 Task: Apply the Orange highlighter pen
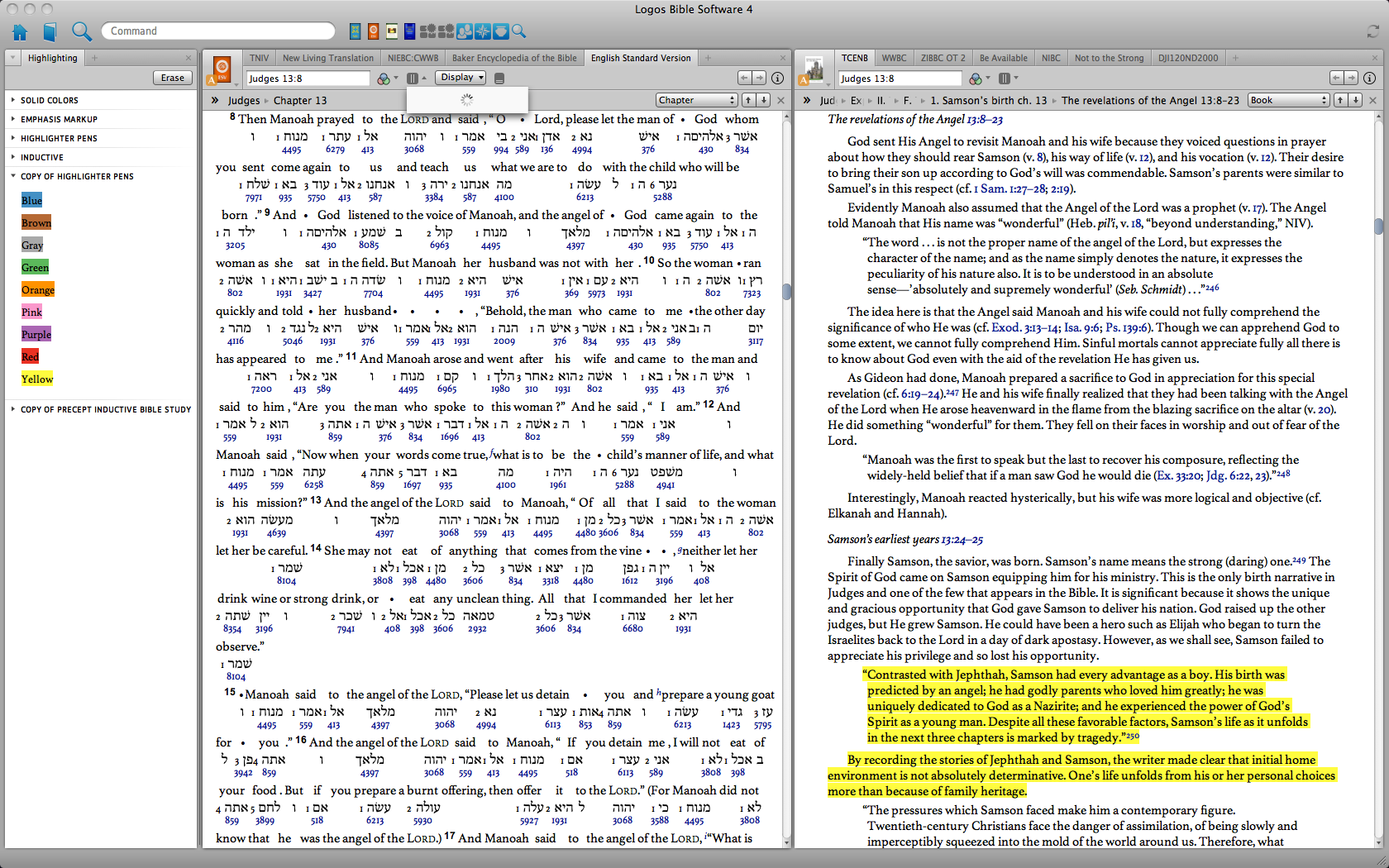tap(38, 290)
